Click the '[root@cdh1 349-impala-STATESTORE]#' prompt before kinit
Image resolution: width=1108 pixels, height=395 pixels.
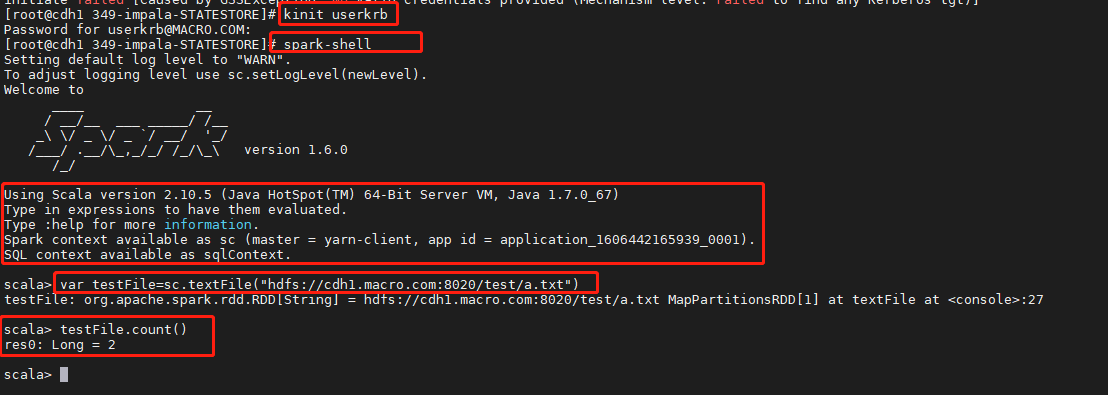coord(140,14)
